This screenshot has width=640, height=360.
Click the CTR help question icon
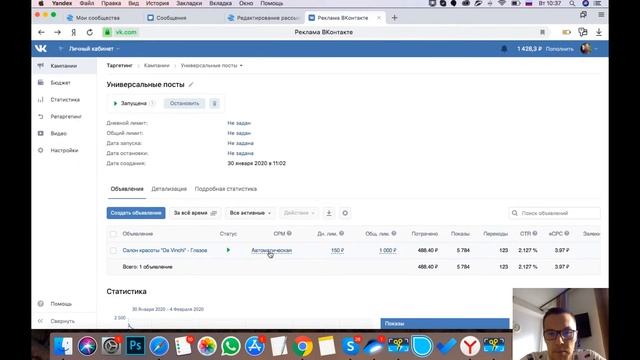(535, 233)
